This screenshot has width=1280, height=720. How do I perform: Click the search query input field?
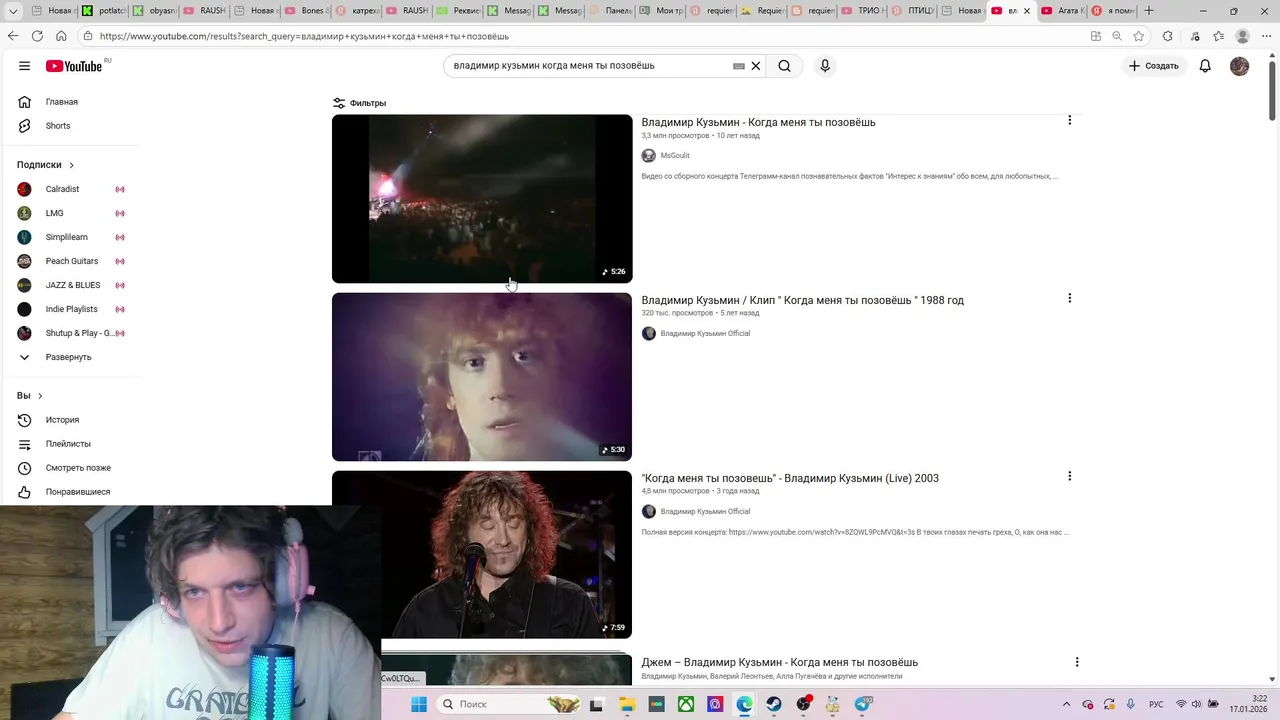(590, 66)
